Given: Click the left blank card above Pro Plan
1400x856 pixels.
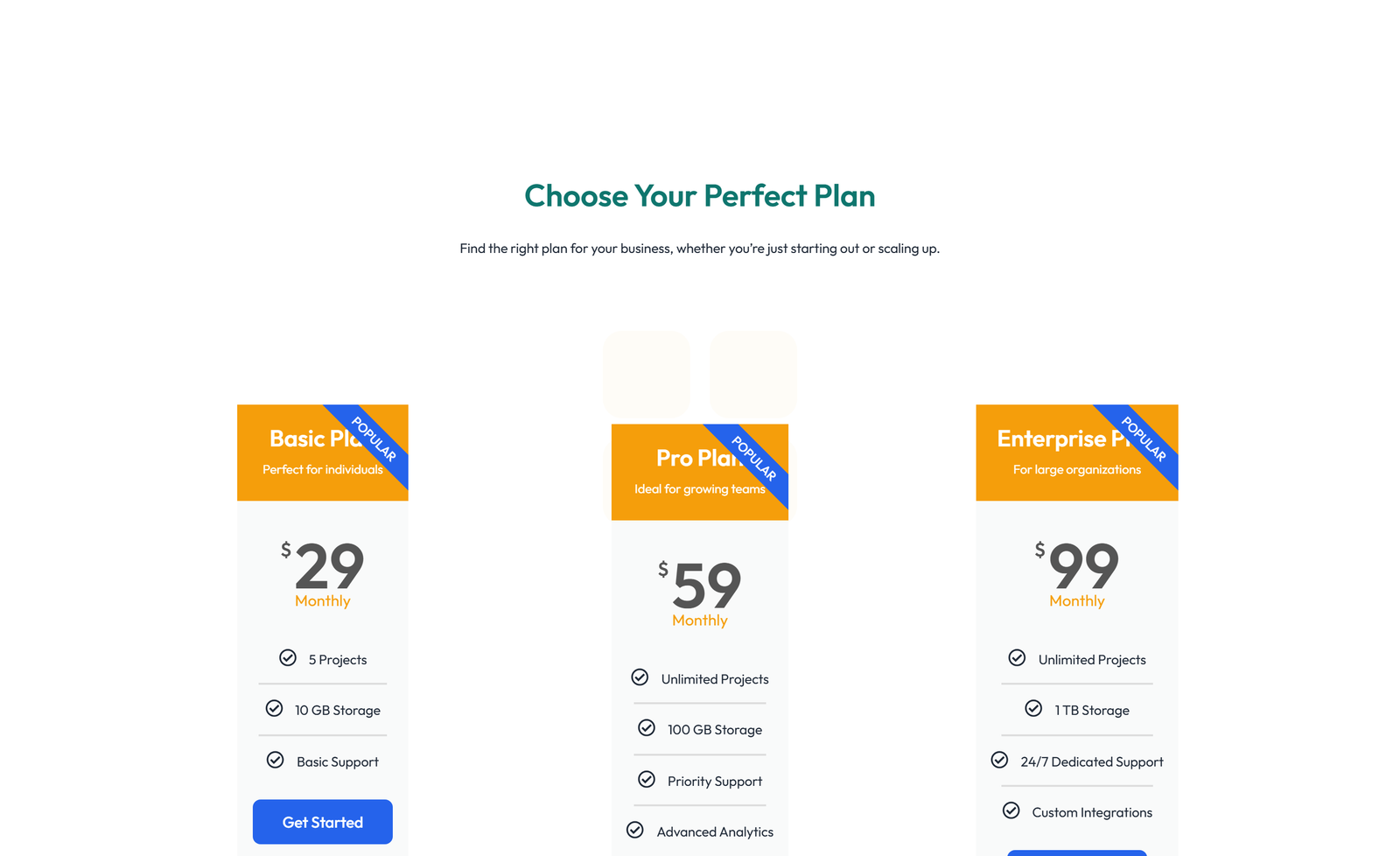Looking at the screenshot, I should (647, 373).
